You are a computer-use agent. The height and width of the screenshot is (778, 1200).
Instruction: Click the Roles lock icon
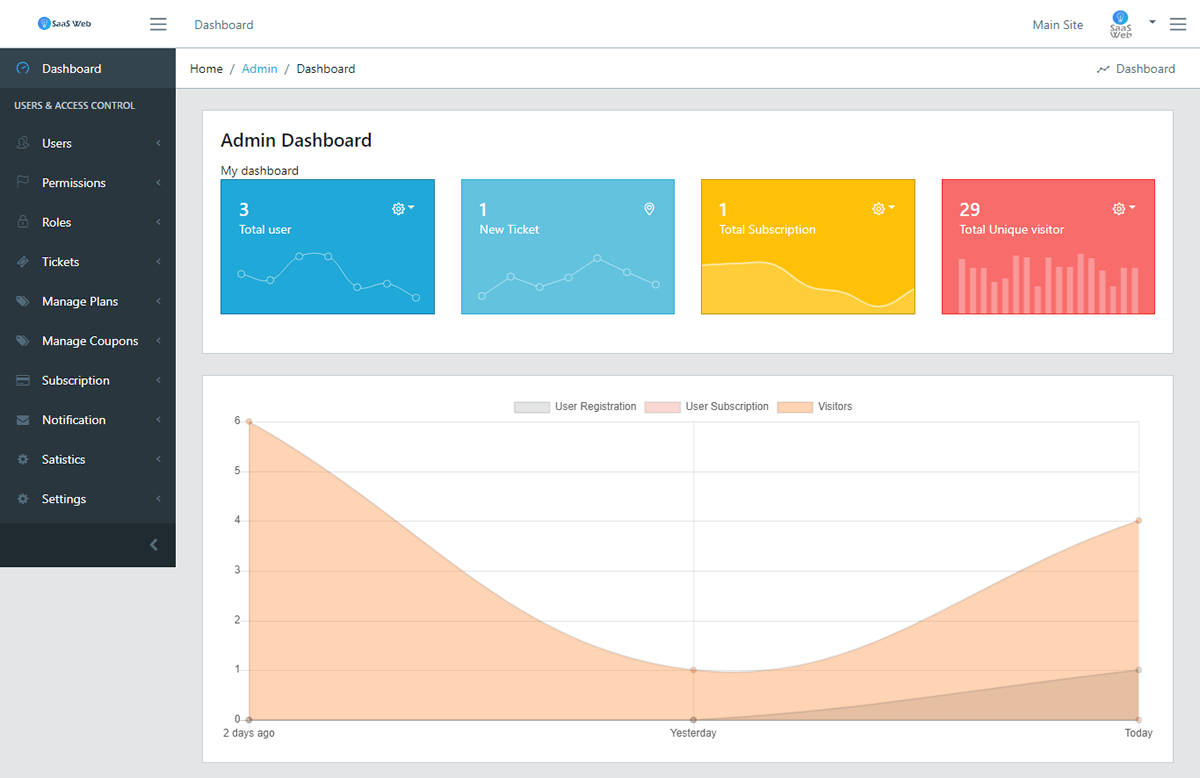(x=23, y=222)
